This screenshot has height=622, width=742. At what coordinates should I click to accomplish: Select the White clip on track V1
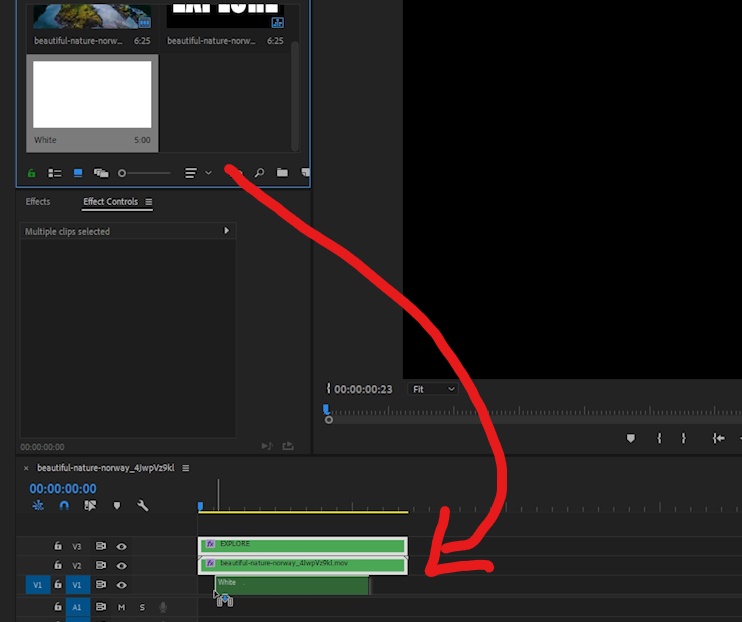[292, 586]
